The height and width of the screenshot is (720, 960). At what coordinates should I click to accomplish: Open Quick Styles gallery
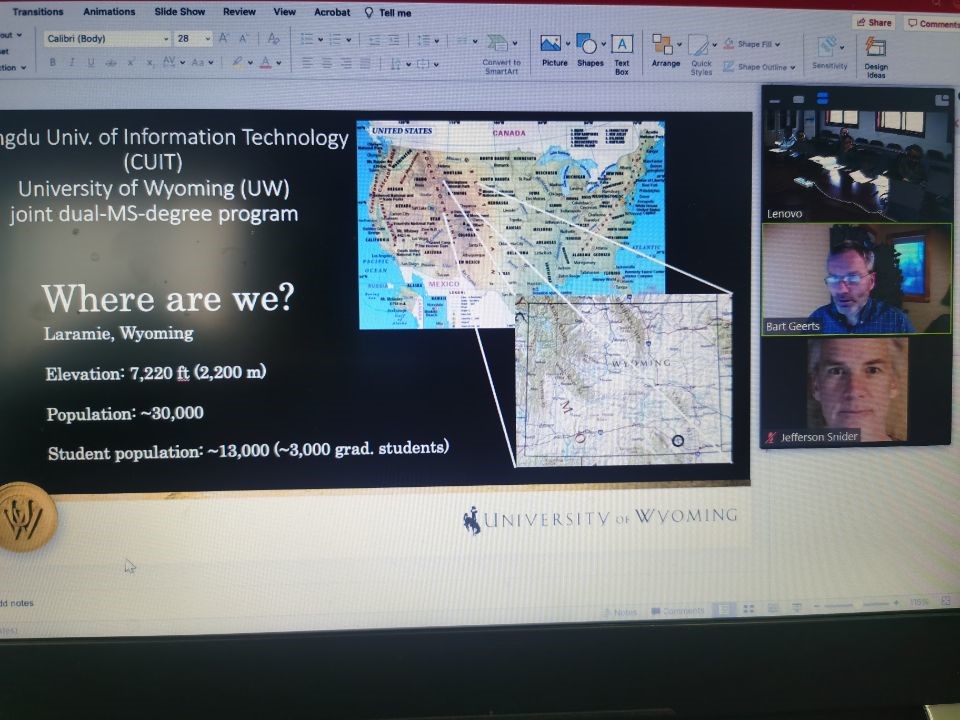pyautogui.click(x=702, y=55)
